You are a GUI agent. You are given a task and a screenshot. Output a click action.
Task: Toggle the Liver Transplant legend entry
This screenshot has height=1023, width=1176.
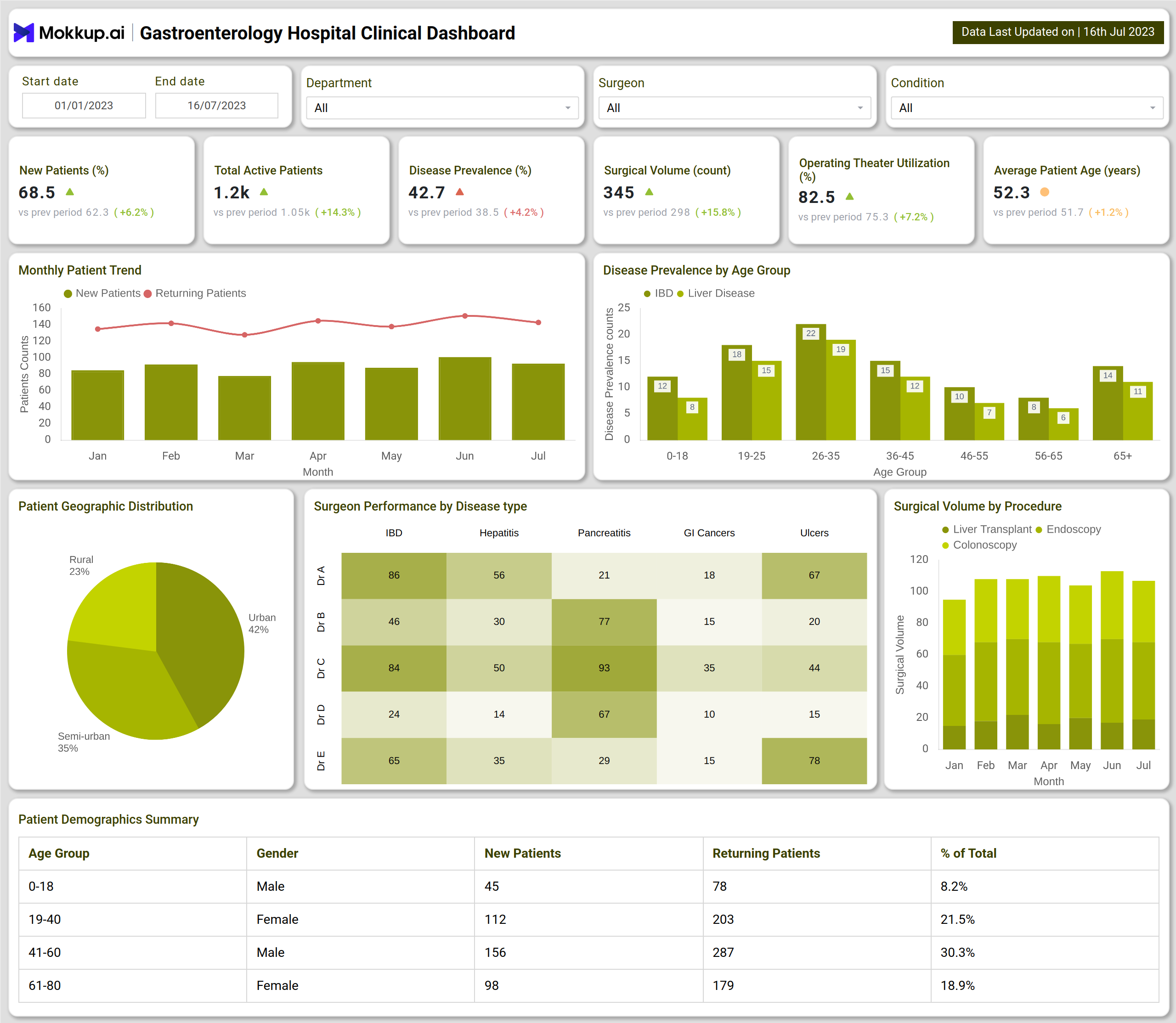pos(987,529)
